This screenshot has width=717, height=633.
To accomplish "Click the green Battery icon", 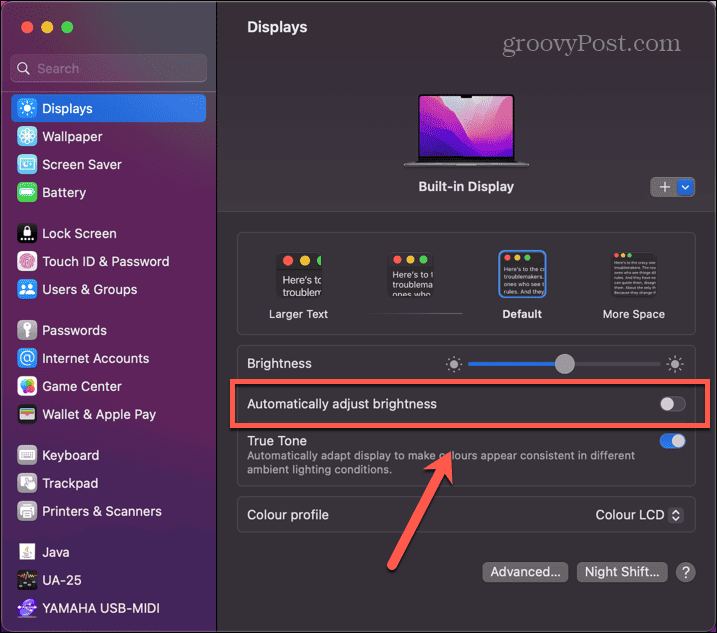I will 27,192.
